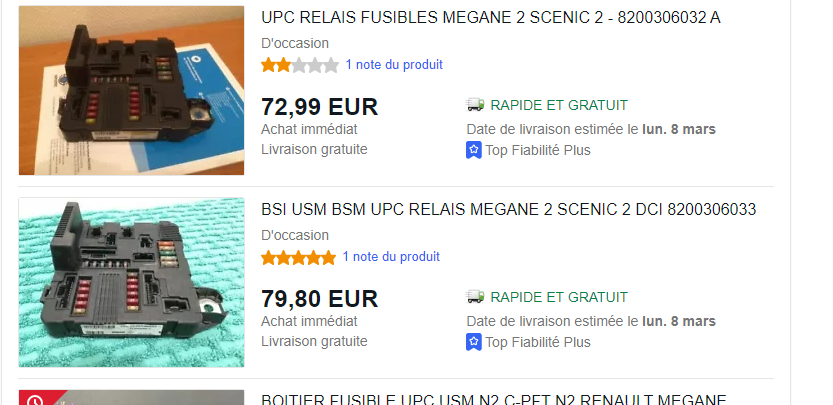833x405 pixels.
Task: Open the partially visible third listing thumbnail
Action: [x=131, y=398]
